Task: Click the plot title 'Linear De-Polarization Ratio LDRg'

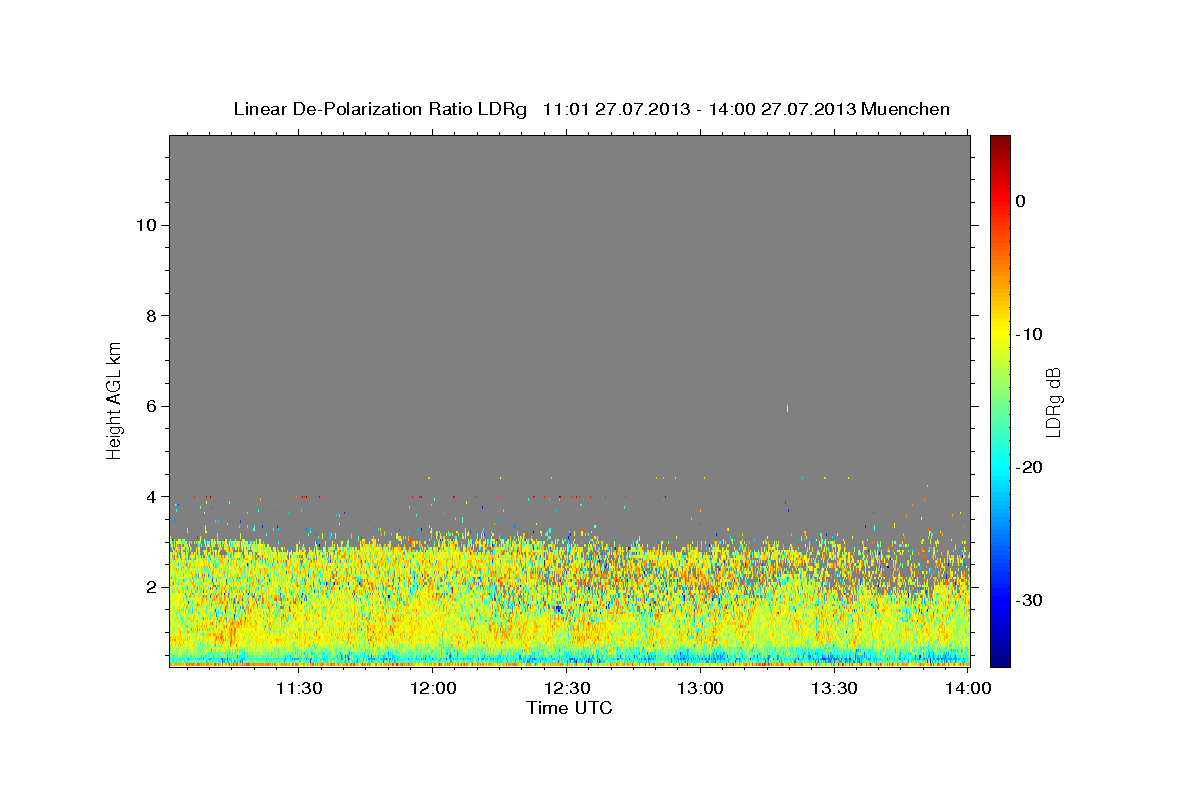Action: pos(380,109)
